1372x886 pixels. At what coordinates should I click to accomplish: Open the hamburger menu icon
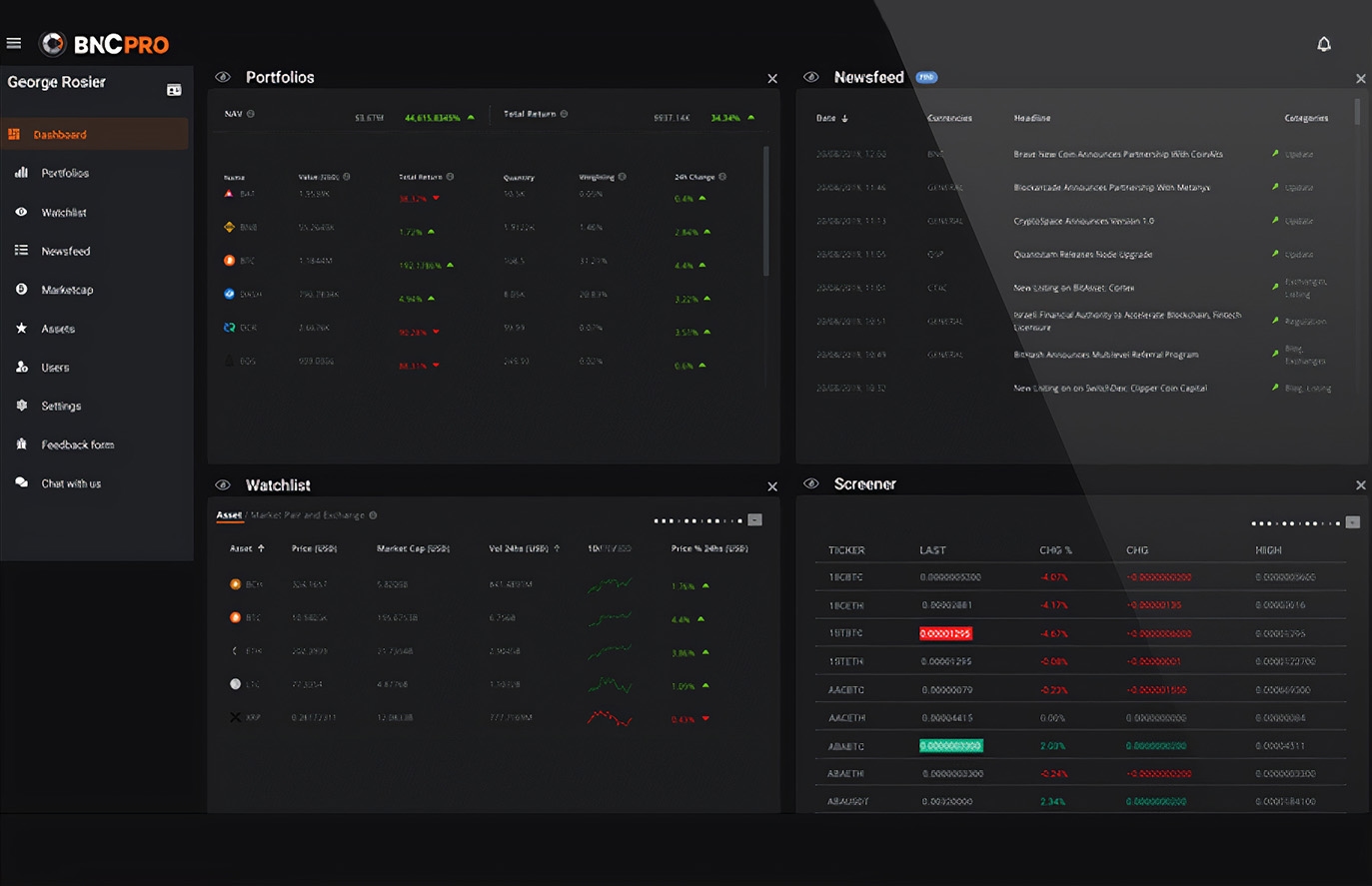click(x=14, y=43)
